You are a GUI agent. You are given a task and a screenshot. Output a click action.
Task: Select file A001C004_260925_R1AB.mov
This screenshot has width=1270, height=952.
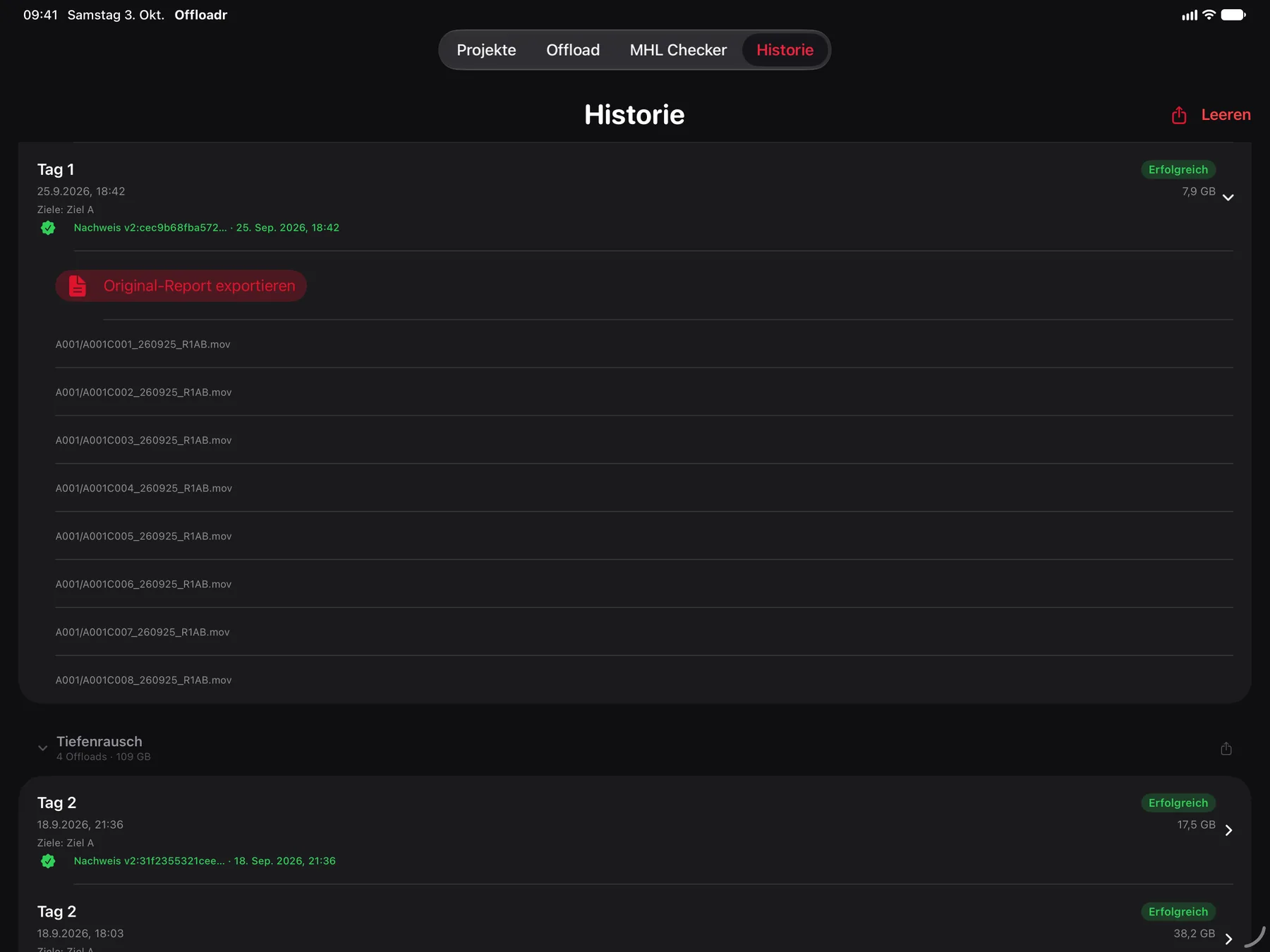click(x=144, y=488)
